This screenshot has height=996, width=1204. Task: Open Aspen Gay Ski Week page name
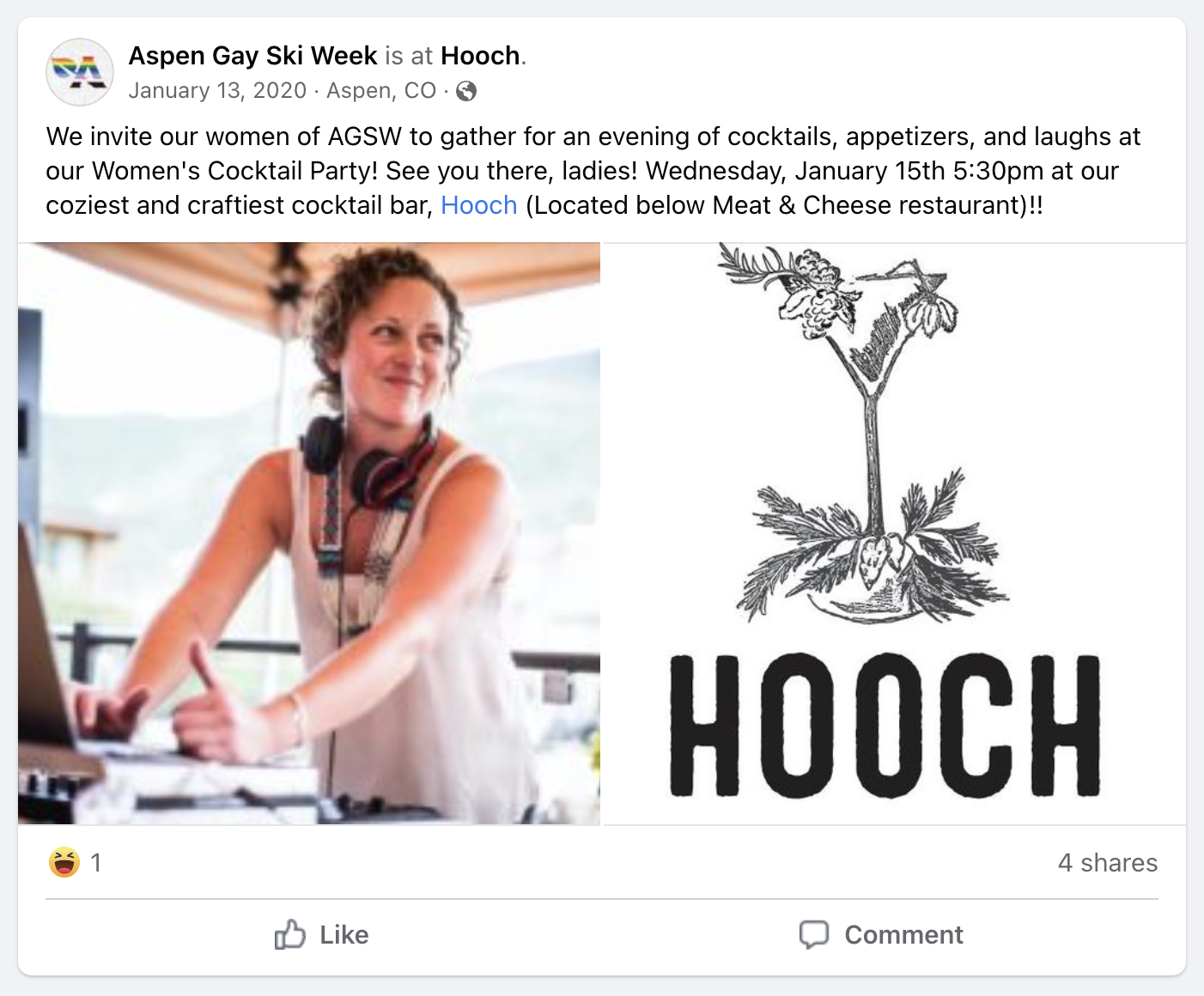click(252, 56)
